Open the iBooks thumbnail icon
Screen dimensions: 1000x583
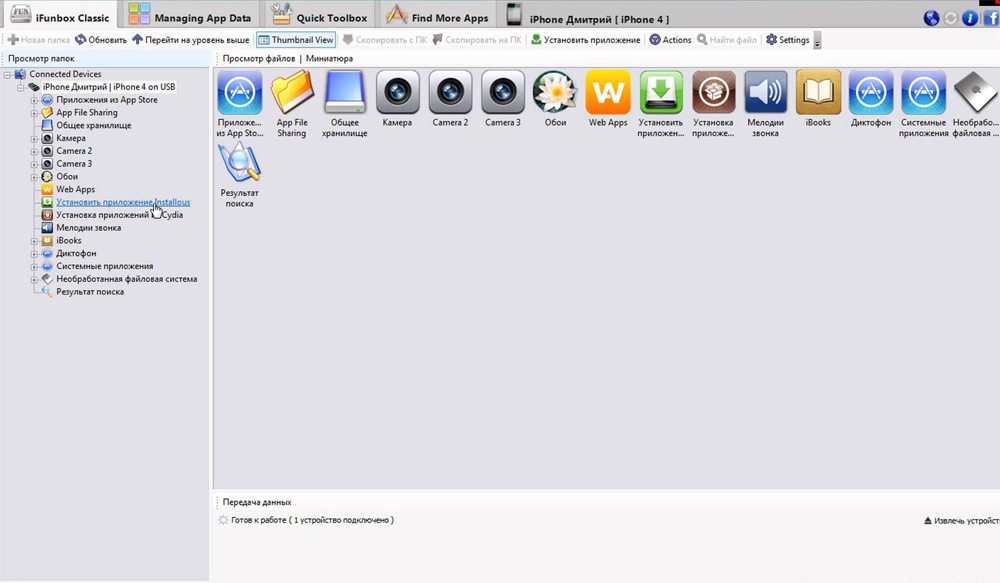[x=818, y=93]
